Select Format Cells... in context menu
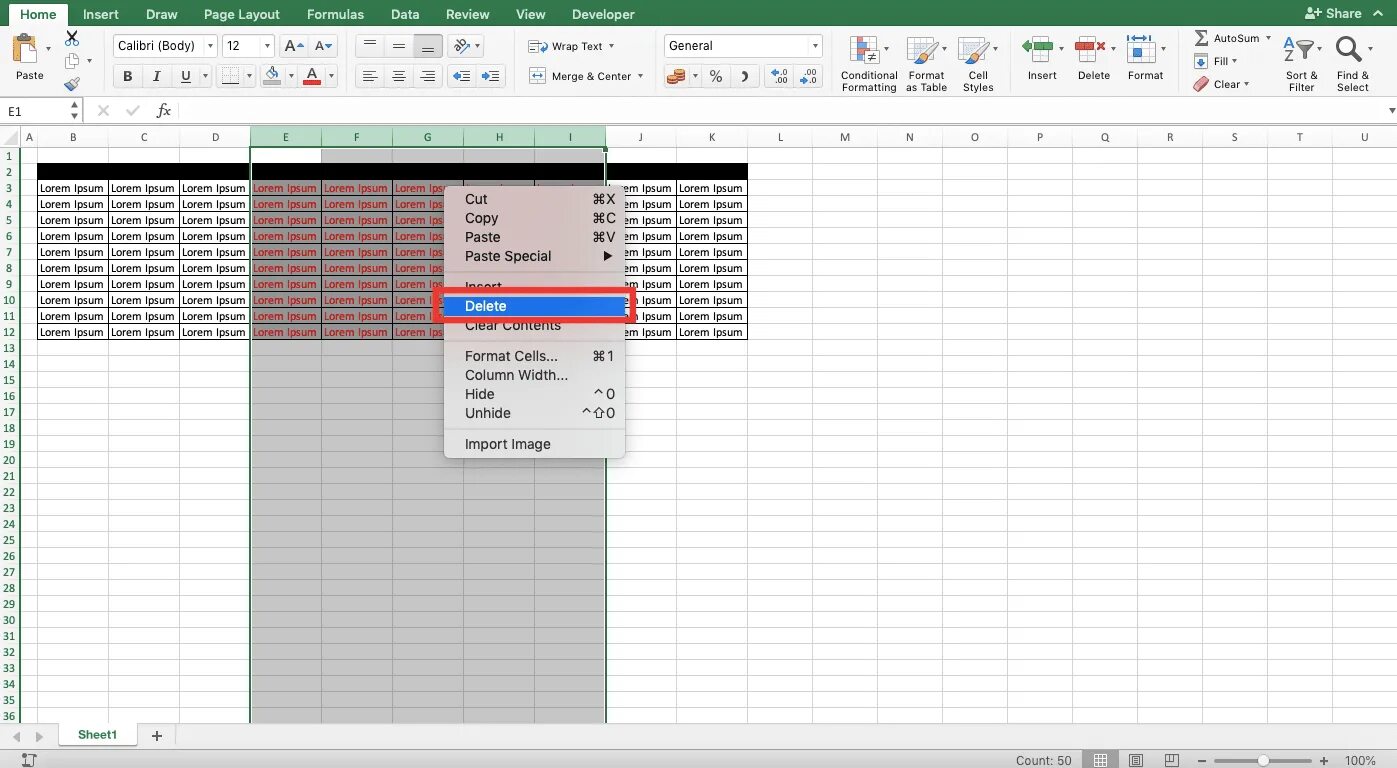This screenshot has width=1397, height=768. point(534,356)
